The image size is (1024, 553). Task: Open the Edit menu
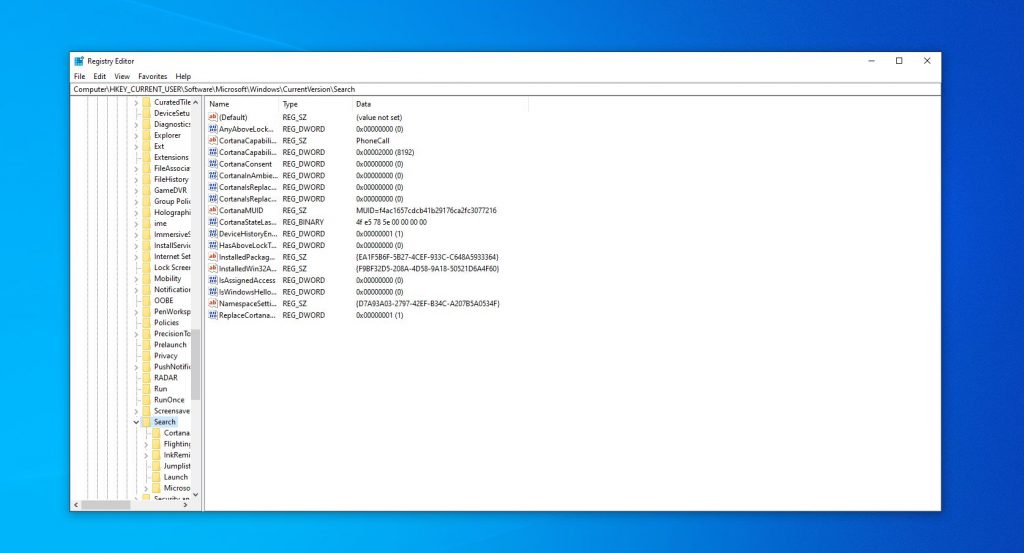(x=99, y=76)
